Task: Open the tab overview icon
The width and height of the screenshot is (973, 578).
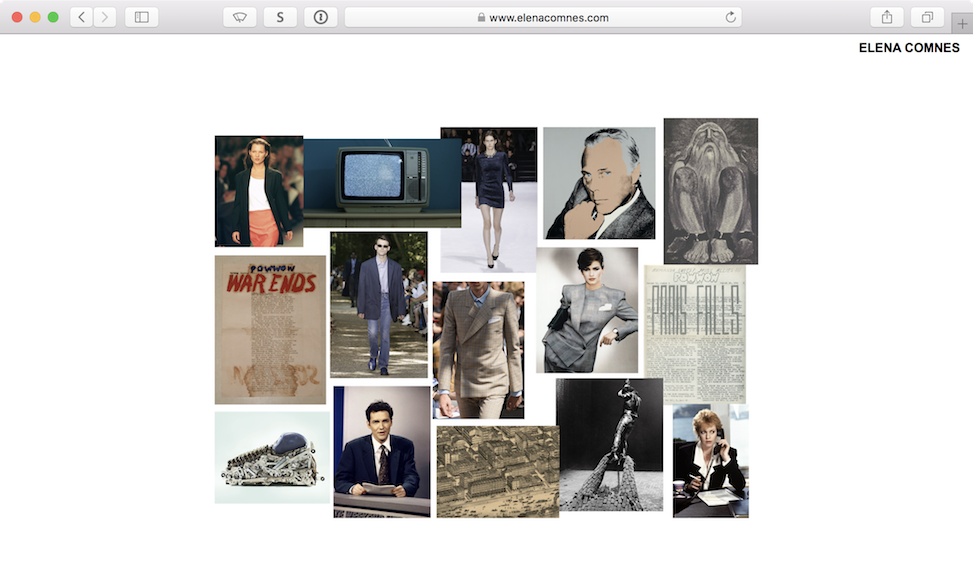Action: tap(926, 16)
